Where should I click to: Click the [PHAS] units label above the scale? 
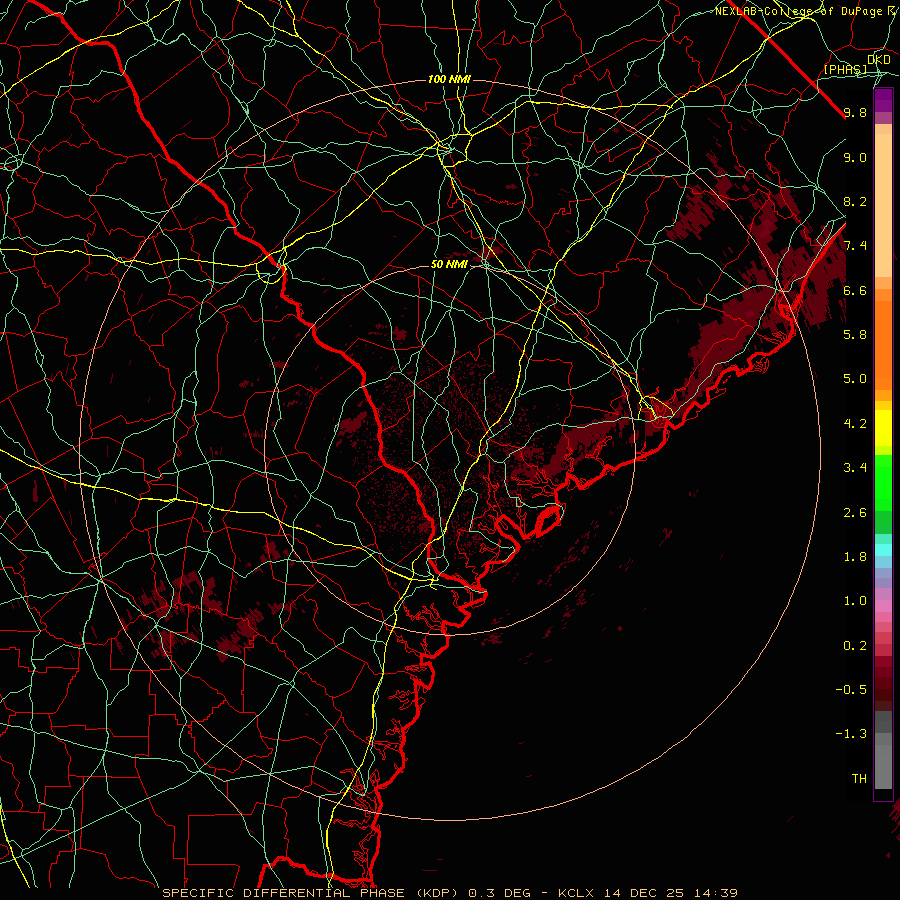pos(845,69)
